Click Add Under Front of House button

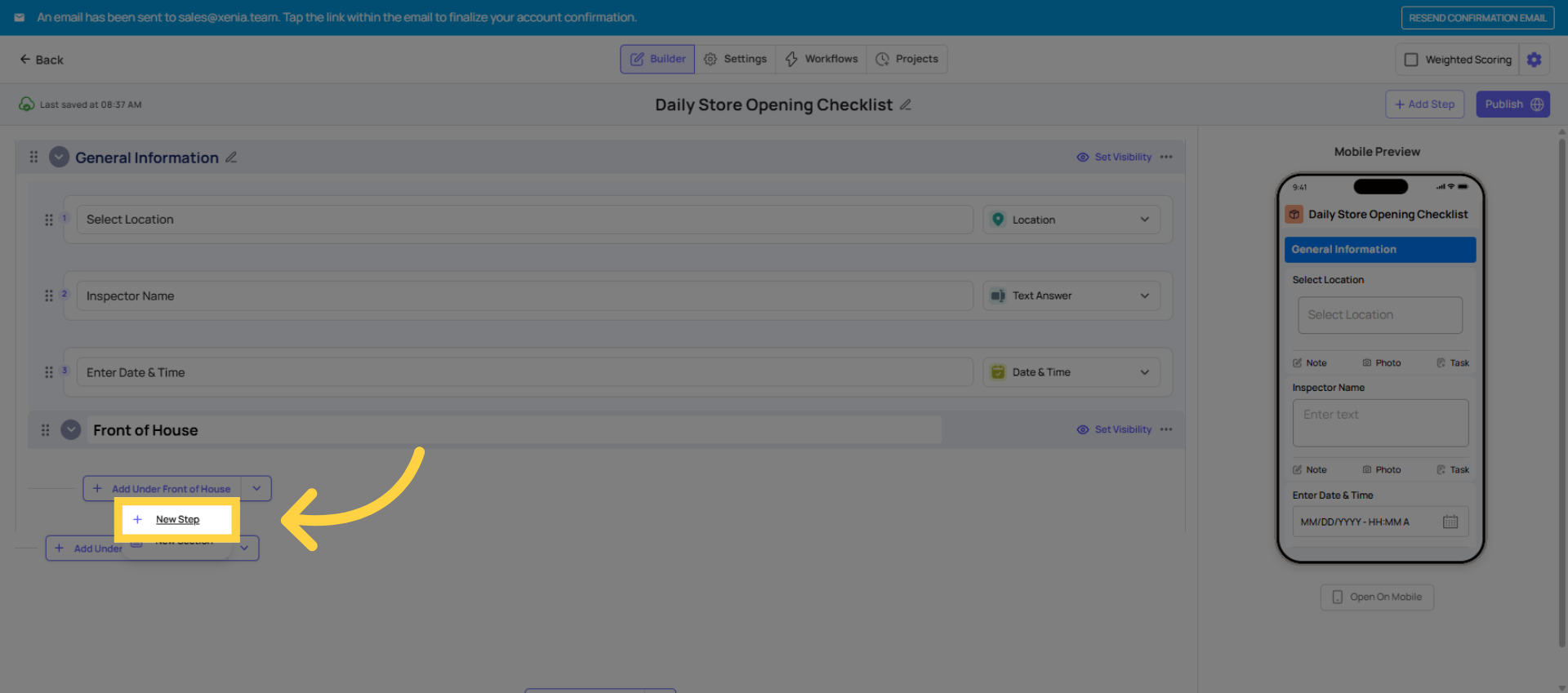coord(163,489)
